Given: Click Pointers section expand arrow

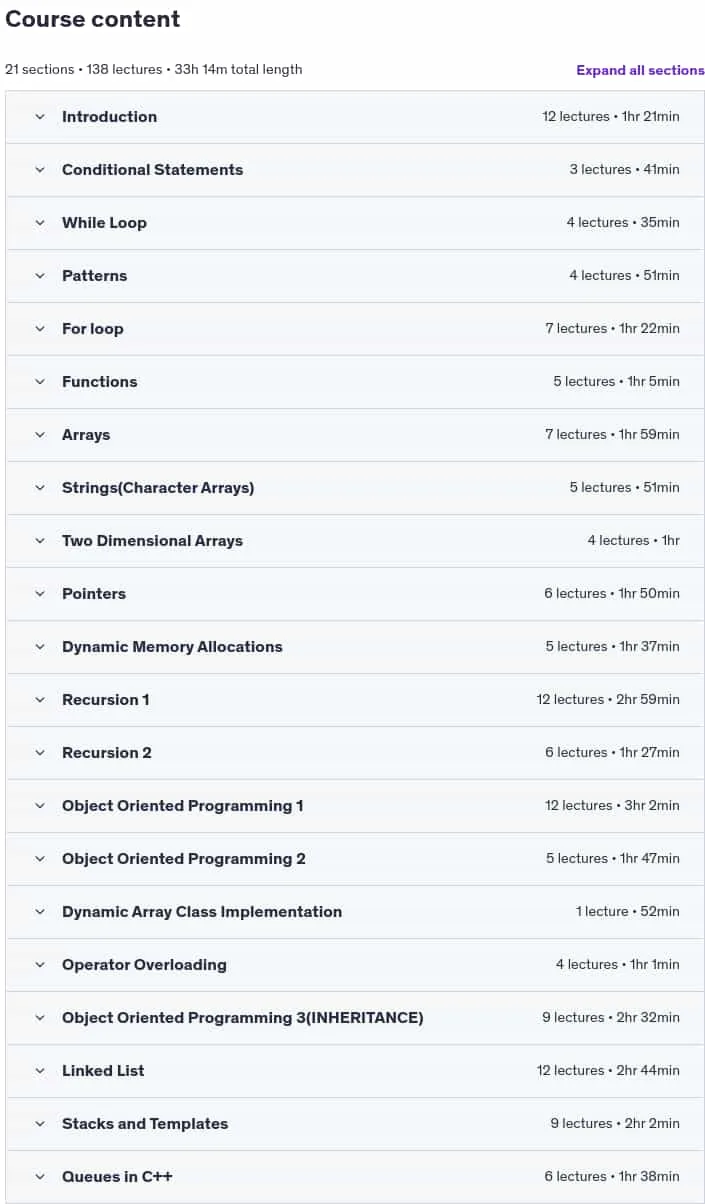Looking at the screenshot, I should [40, 594].
